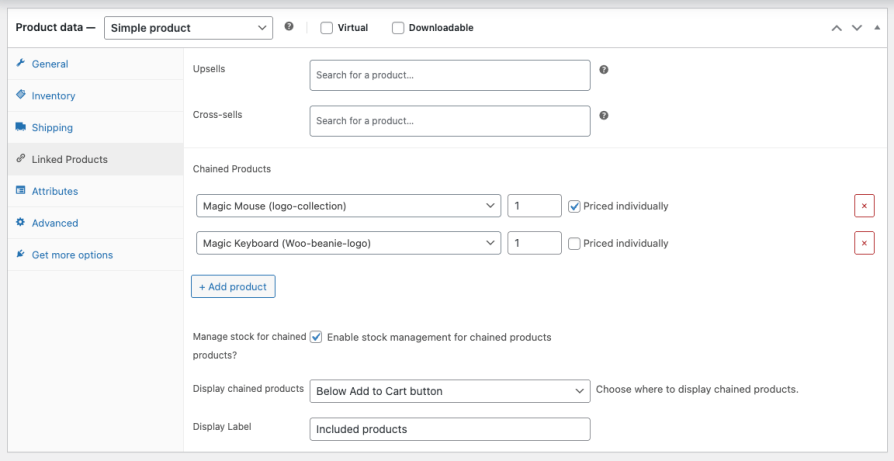The height and width of the screenshot is (461, 894).
Task: Enable the Downloadable checkbox
Action: point(398,28)
